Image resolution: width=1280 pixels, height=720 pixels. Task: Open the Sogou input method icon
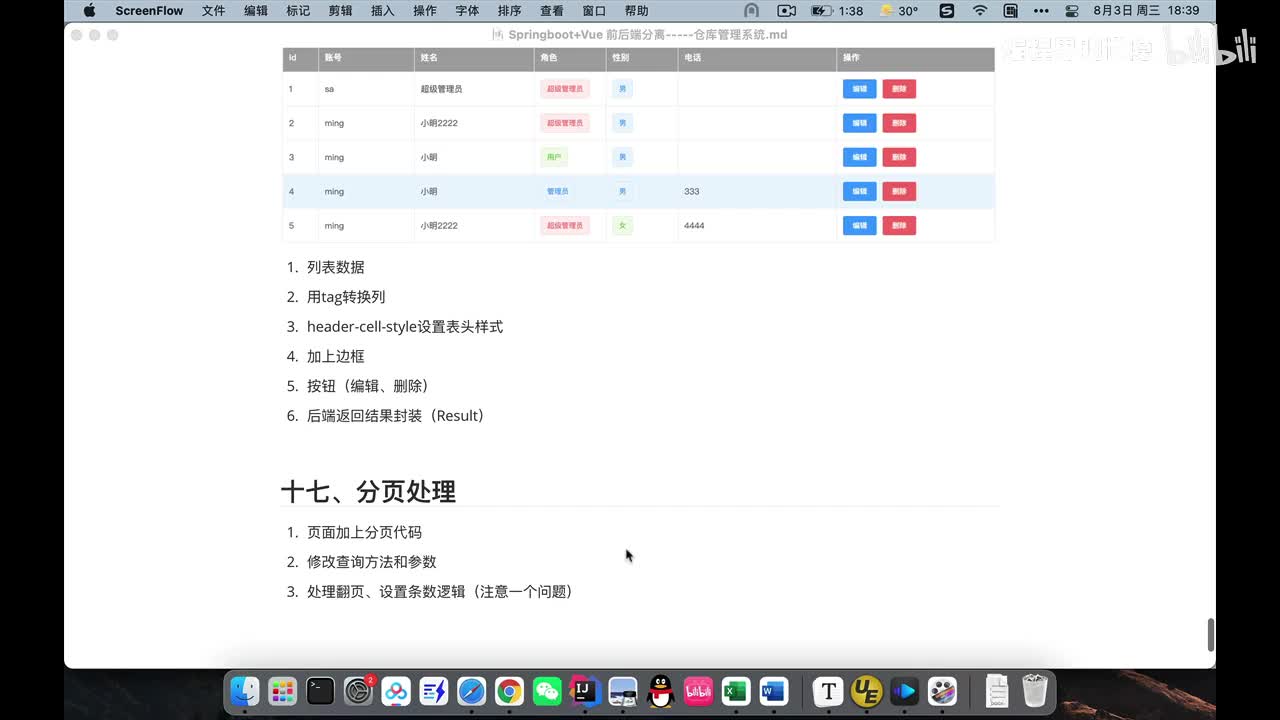947,11
